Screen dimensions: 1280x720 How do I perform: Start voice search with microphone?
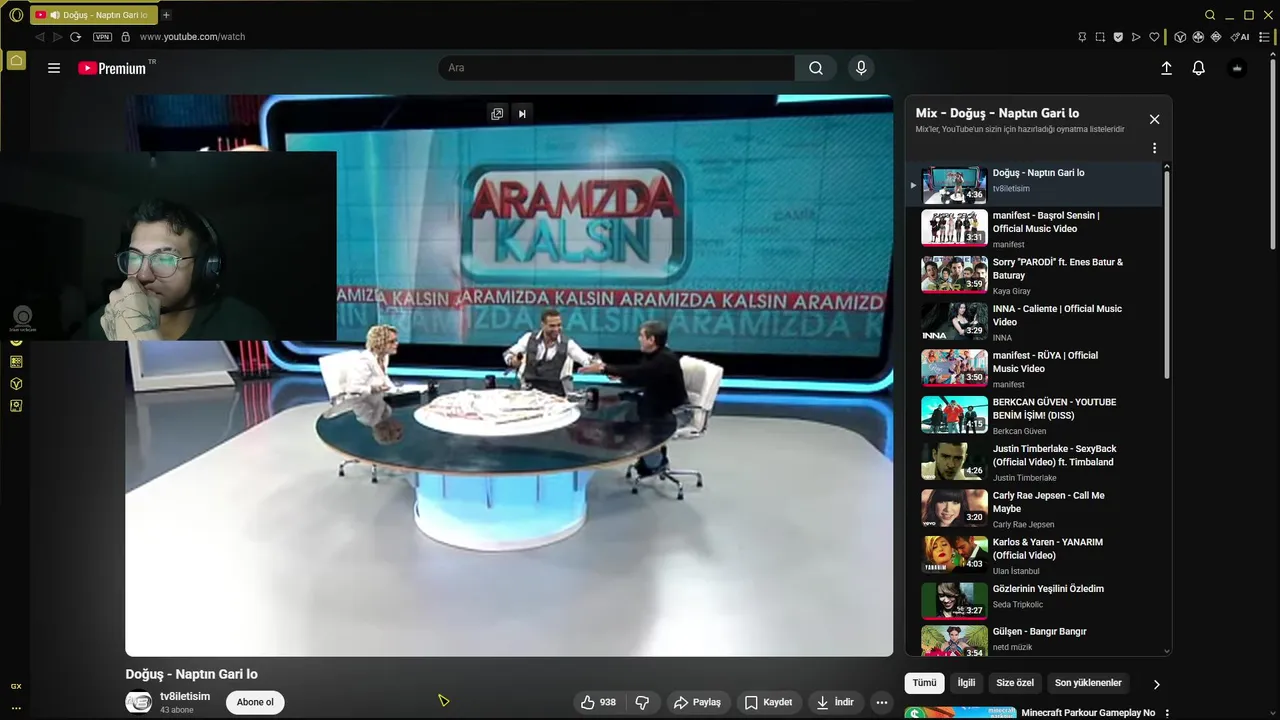point(861,68)
